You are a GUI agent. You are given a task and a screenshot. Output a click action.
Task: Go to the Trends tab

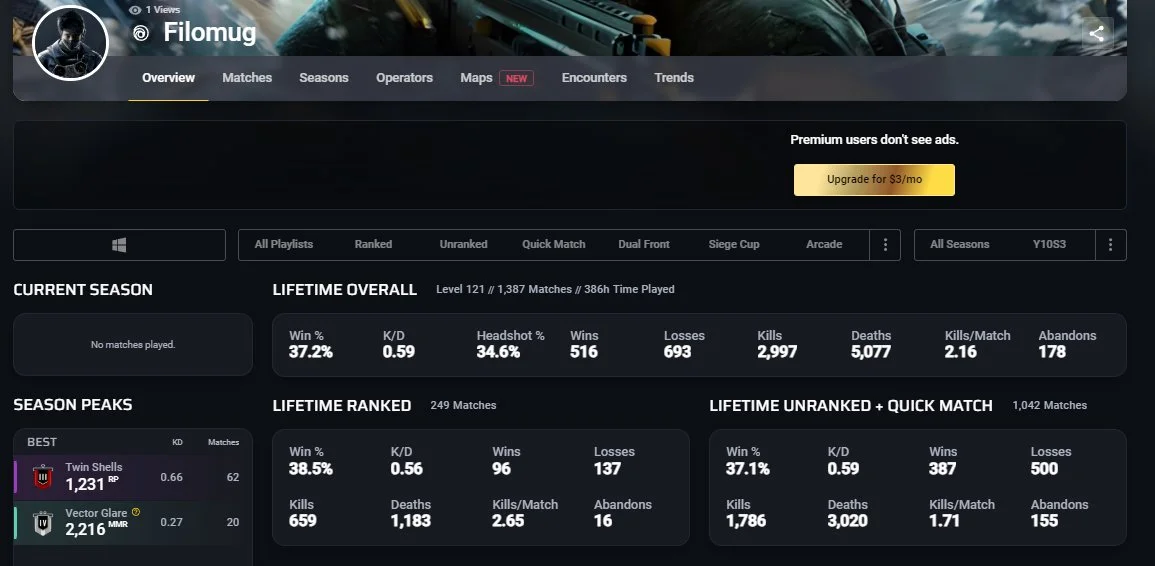point(674,78)
